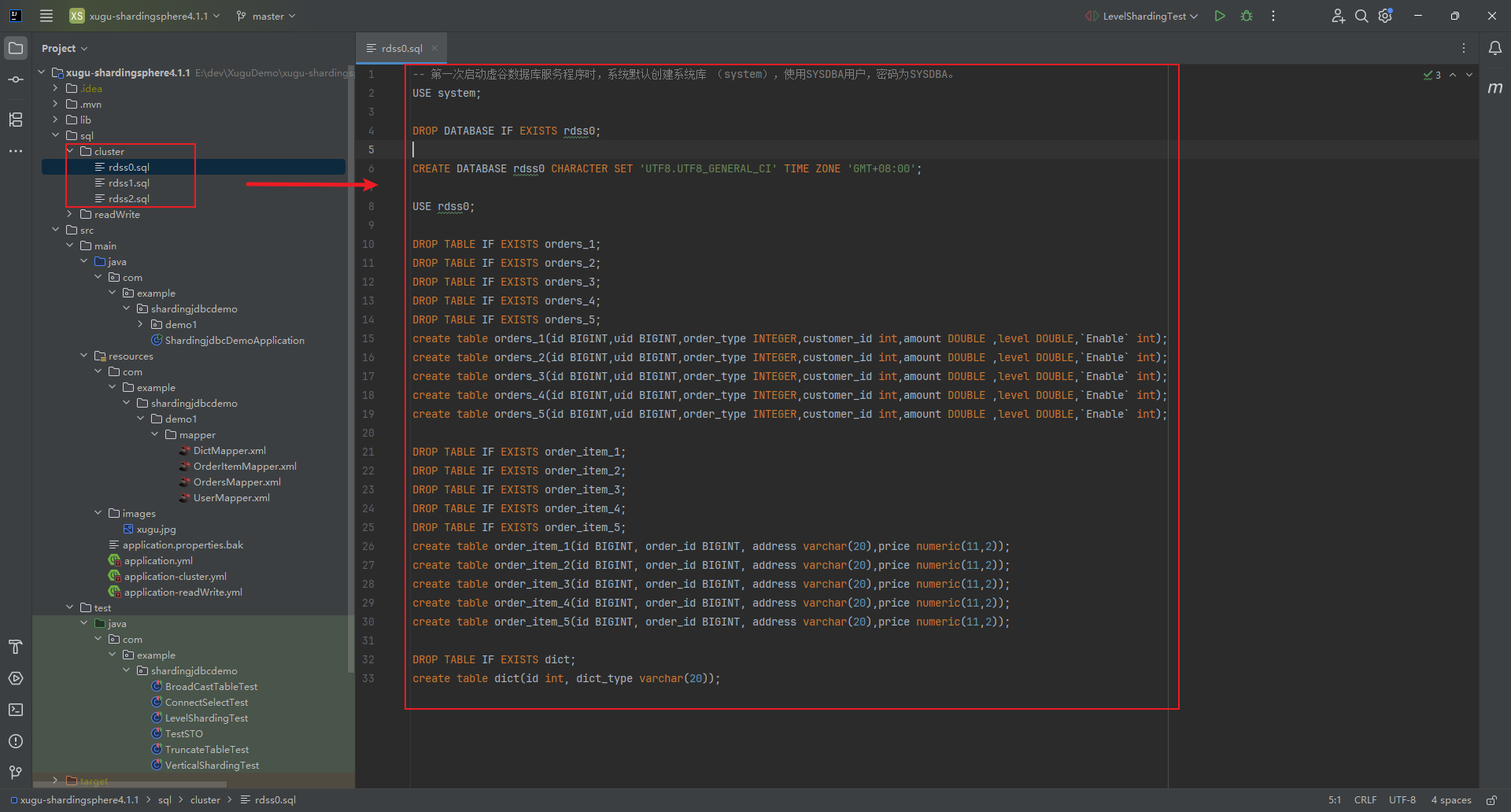Open the Maven tool window

click(1494, 88)
